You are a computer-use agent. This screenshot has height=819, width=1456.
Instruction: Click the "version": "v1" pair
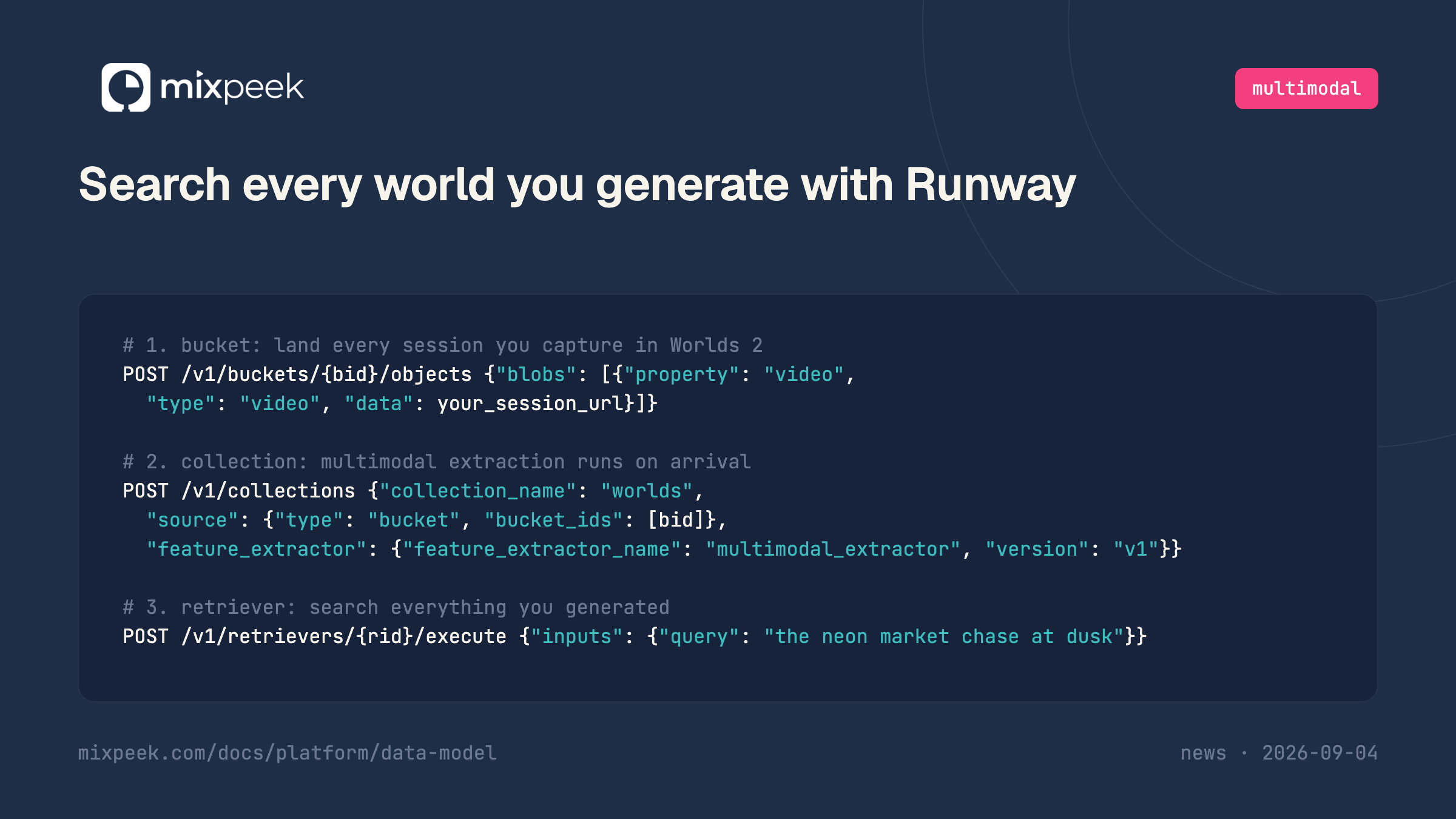tap(1072, 549)
